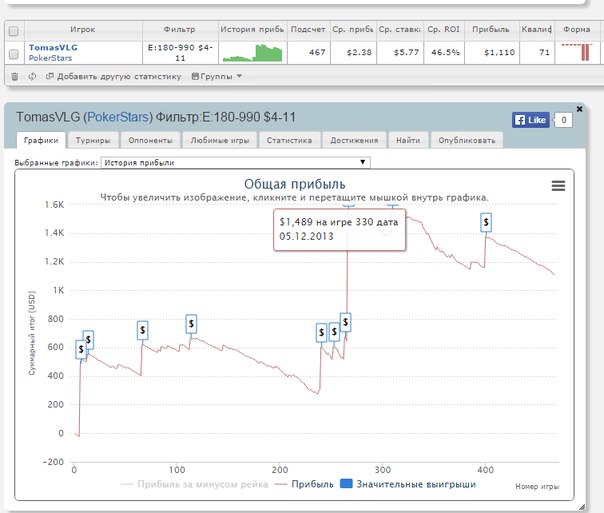
Task: Open the profit history sparkline thumbnail
Action: point(252,53)
